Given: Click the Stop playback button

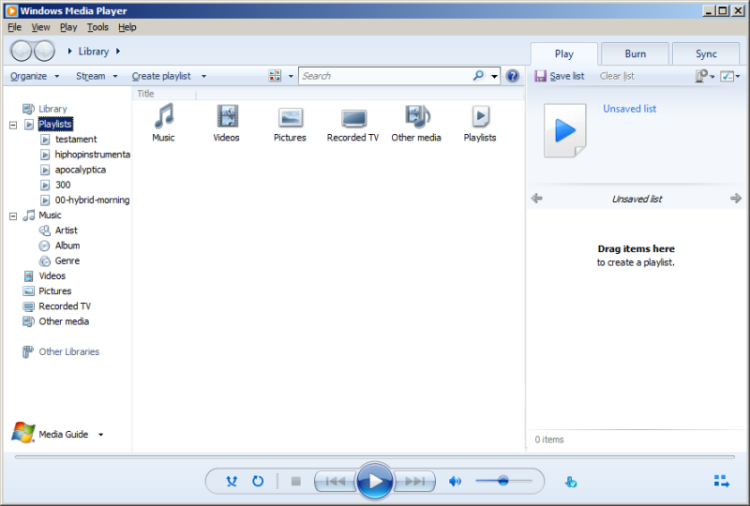Looking at the screenshot, I should point(296,481).
